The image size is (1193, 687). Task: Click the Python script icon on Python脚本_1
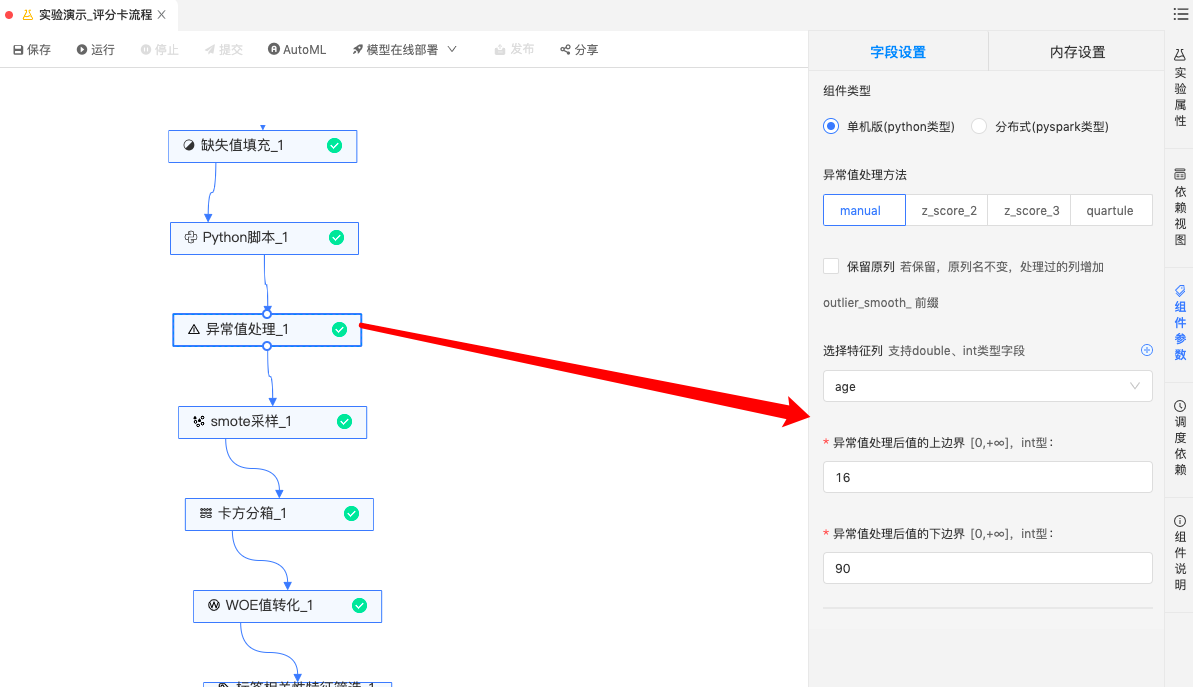191,237
